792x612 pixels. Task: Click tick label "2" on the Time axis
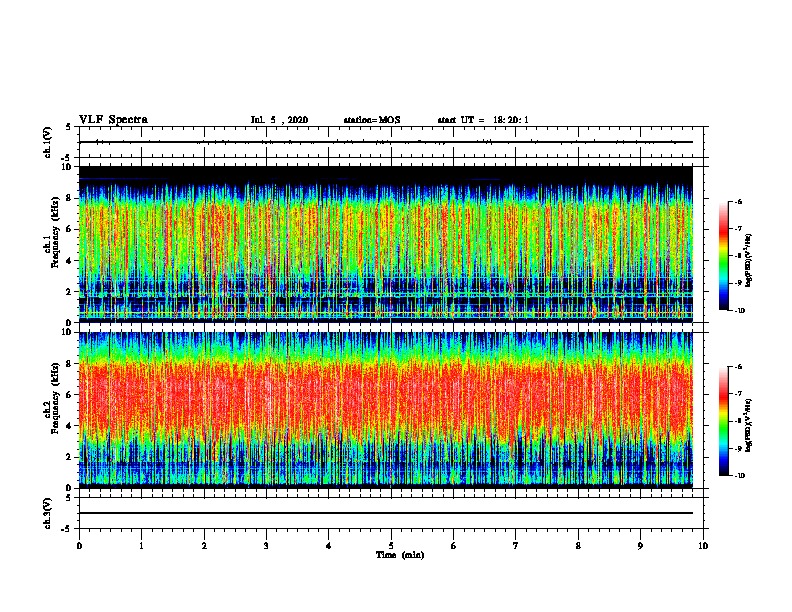coord(204,546)
